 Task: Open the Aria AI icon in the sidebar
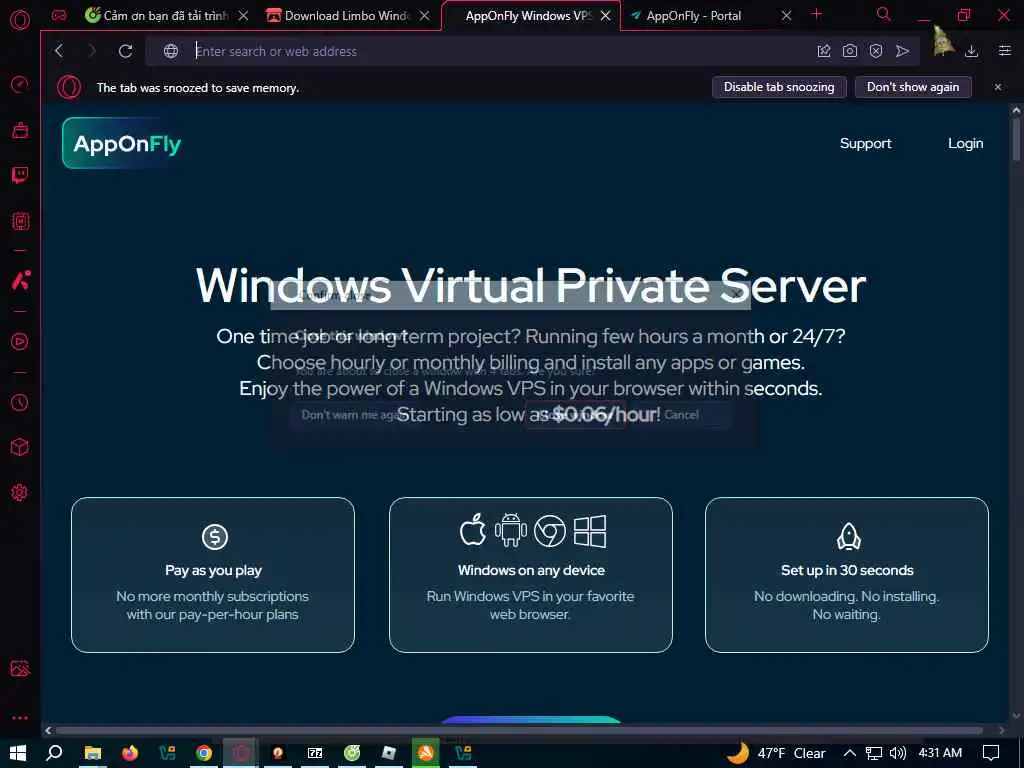click(20, 280)
